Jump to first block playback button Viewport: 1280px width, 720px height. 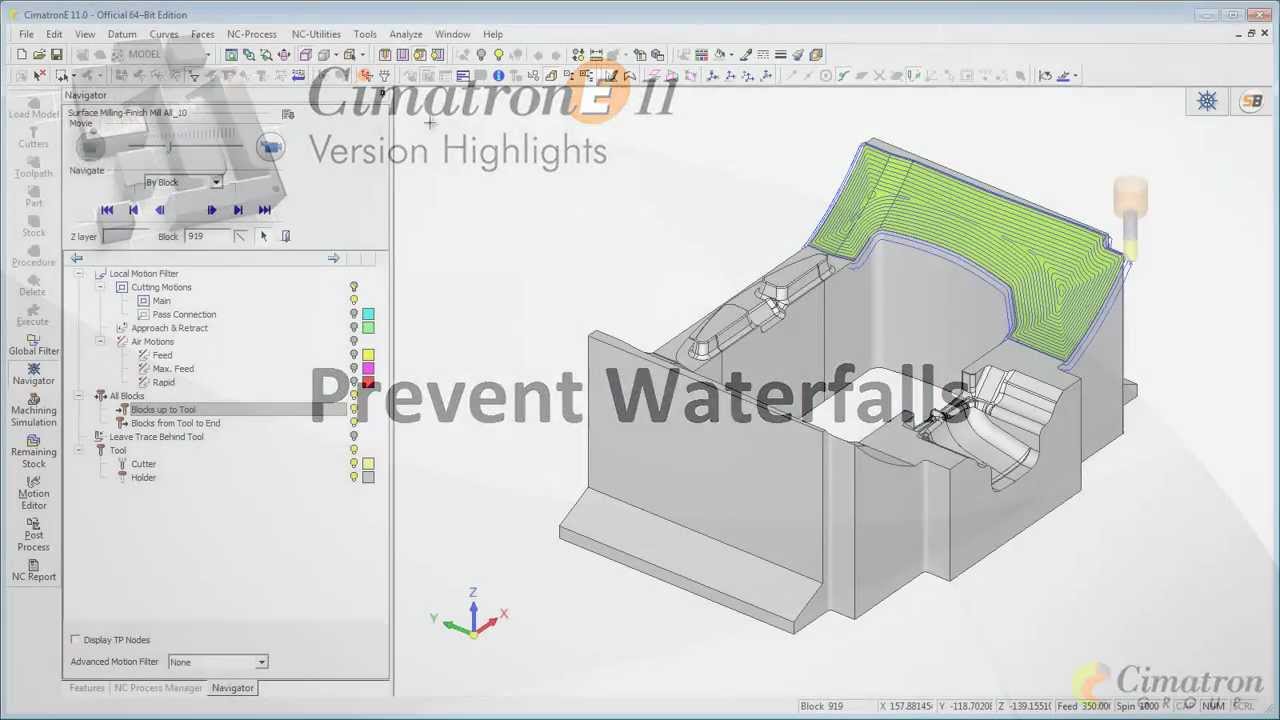[107, 210]
